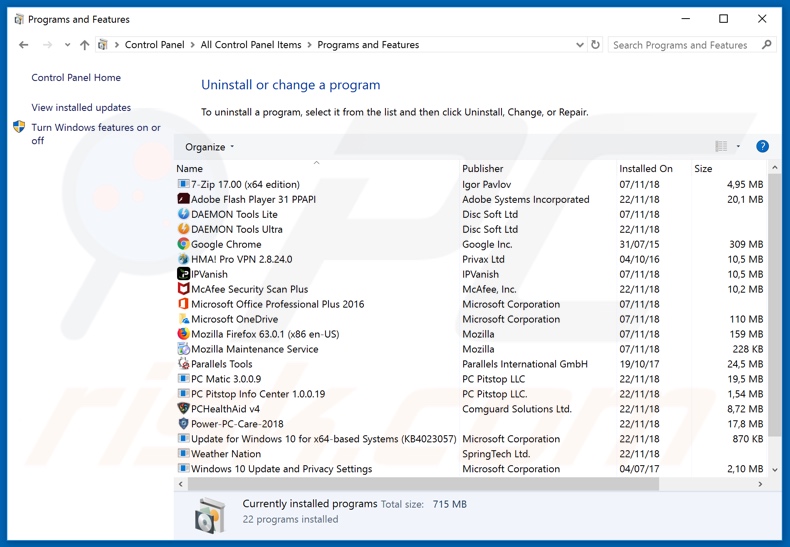
Task: Click the horizontal scrollbar right arrow
Action: click(x=760, y=484)
